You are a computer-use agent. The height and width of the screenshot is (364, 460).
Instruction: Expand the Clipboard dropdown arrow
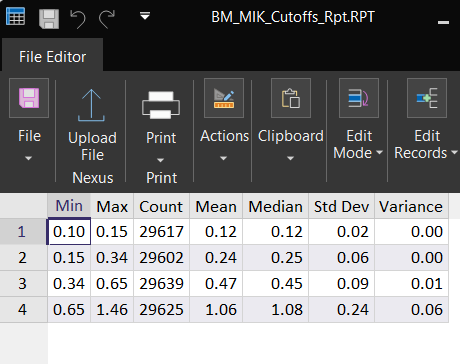pyautogui.click(x=290, y=158)
